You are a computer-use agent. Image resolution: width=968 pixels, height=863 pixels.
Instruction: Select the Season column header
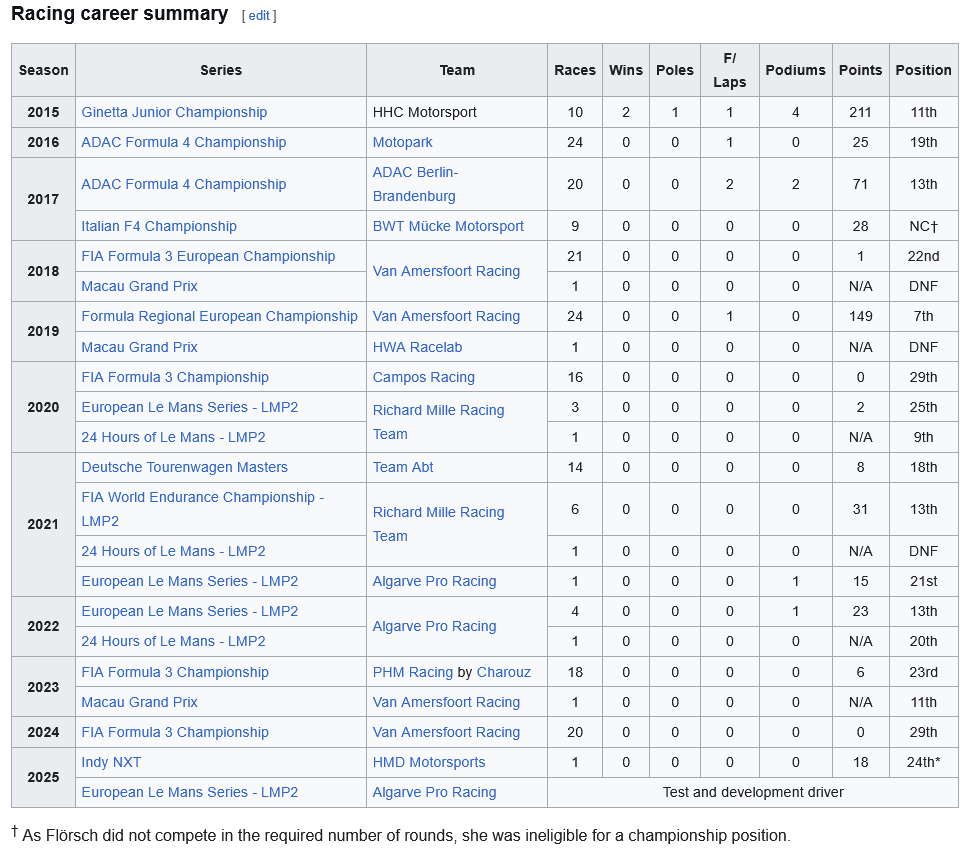[x=43, y=70]
